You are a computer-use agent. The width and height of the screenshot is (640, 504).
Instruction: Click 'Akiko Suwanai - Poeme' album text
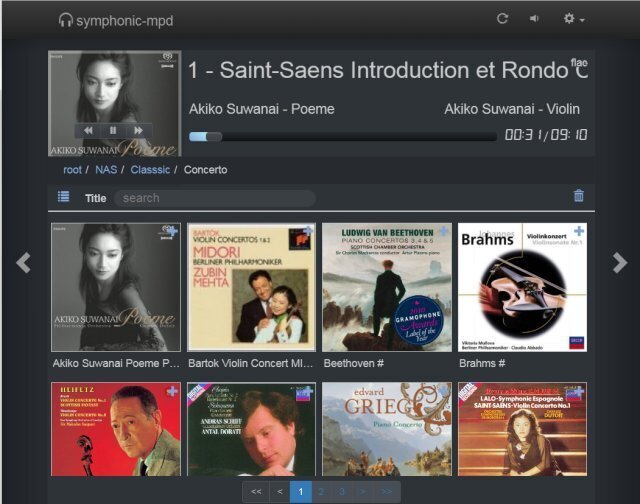(x=262, y=109)
